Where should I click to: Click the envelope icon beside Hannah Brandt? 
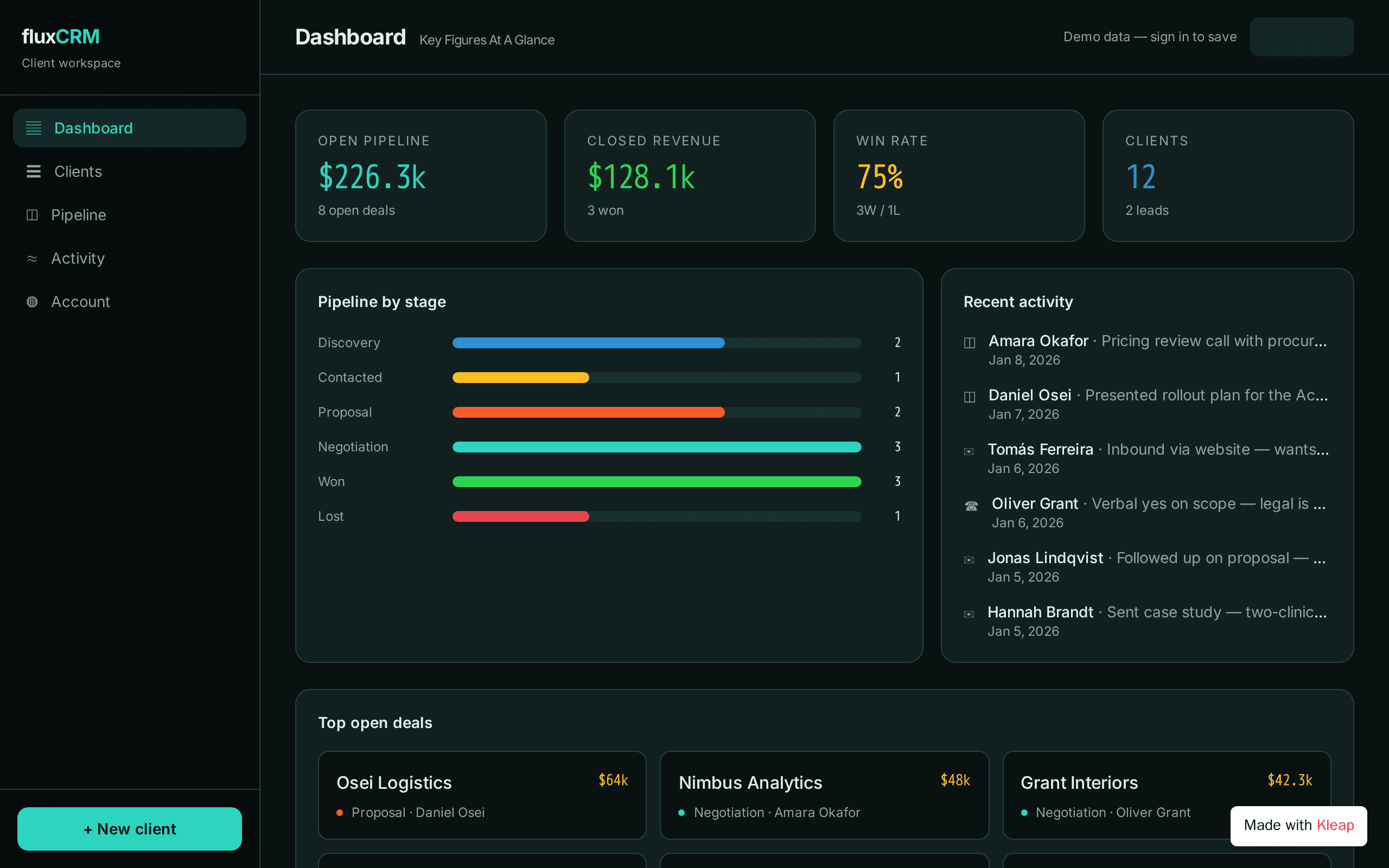point(969,614)
